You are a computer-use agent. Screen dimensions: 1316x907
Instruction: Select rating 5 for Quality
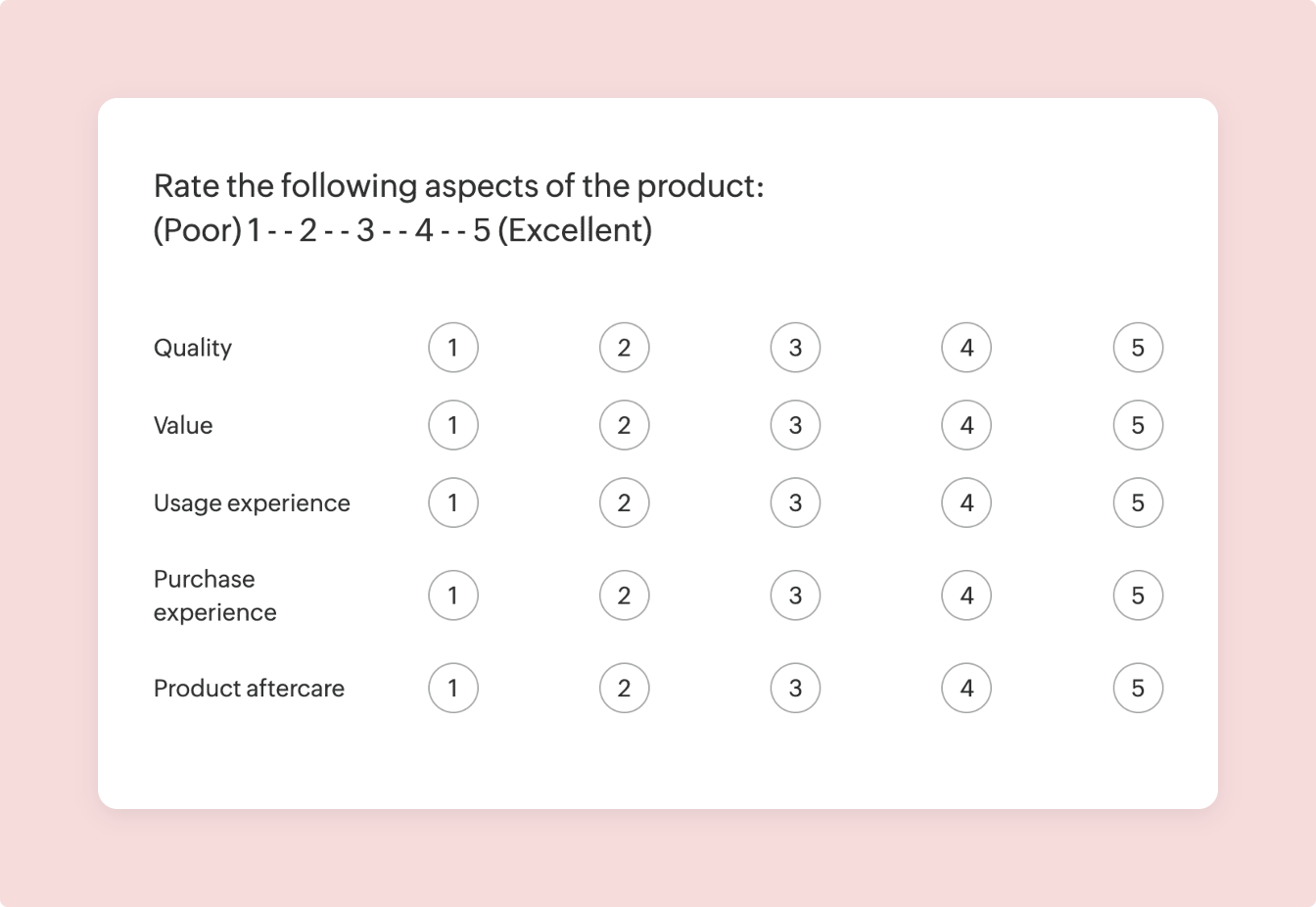click(x=1138, y=348)
